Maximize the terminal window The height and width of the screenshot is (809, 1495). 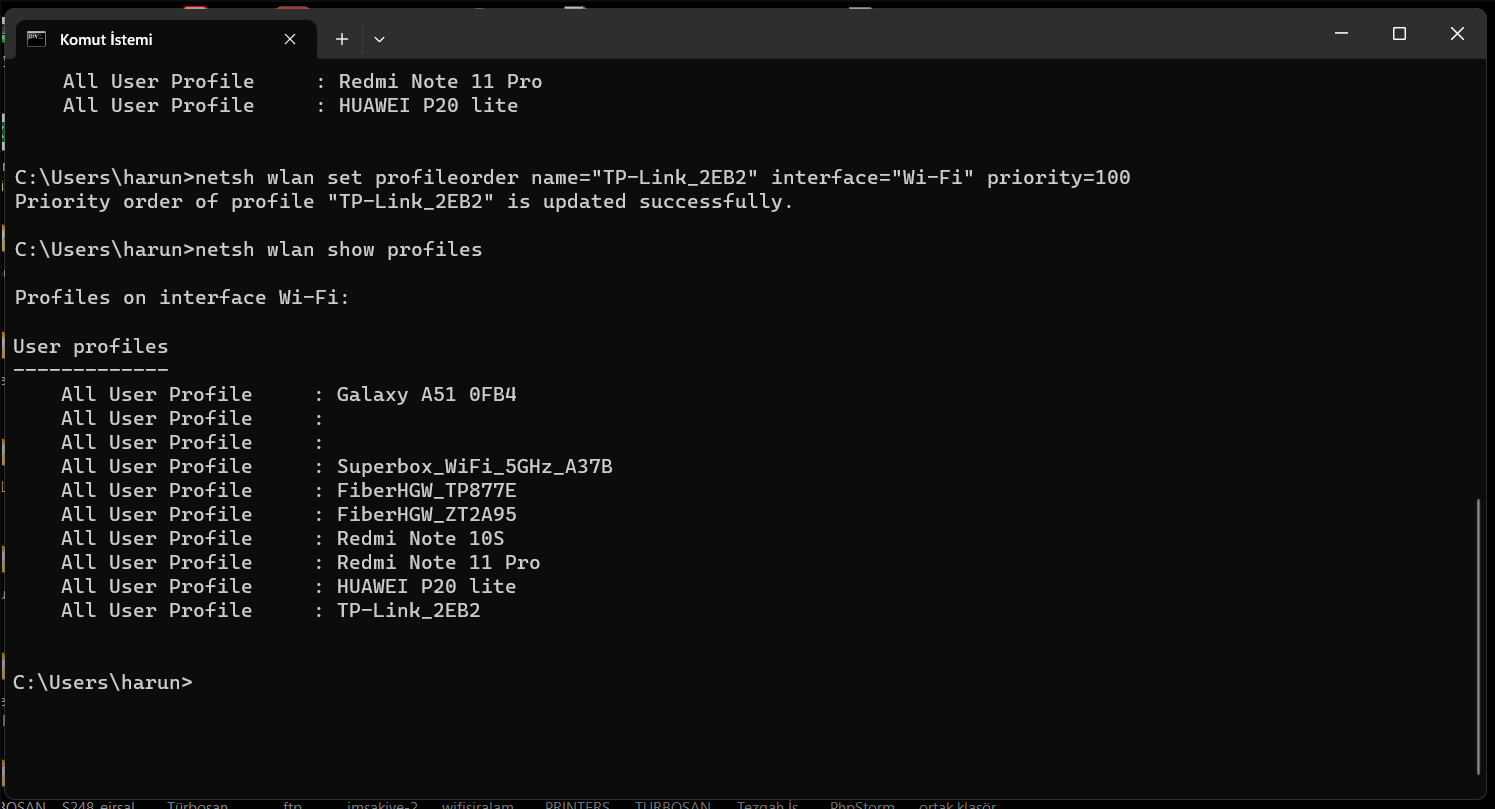[1399, 33]
